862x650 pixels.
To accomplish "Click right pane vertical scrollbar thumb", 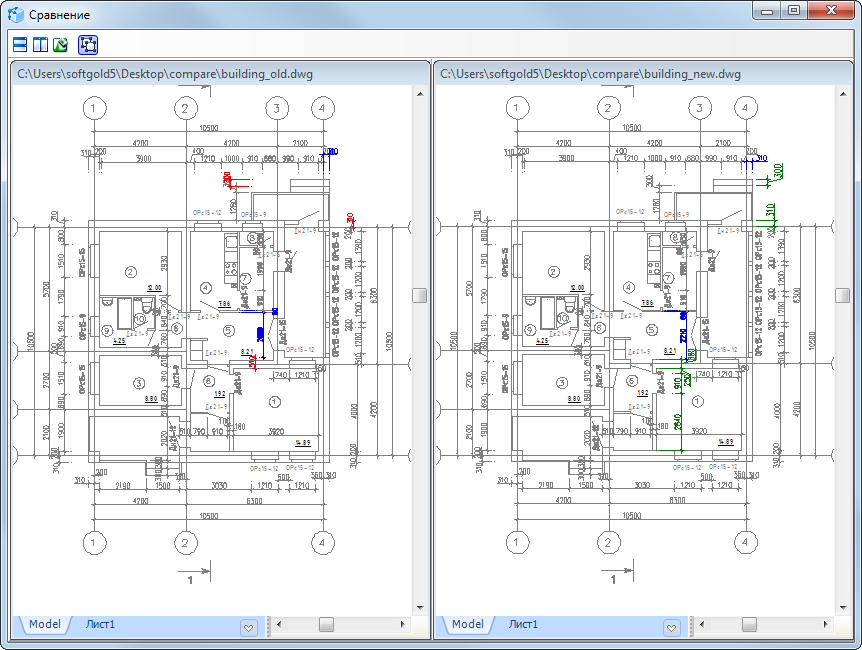I will pyautogui.click(x=843, y=295).
